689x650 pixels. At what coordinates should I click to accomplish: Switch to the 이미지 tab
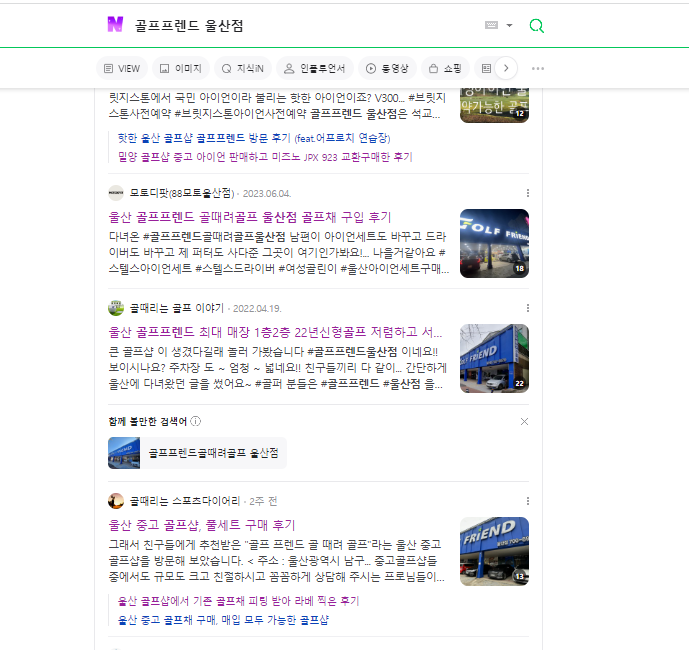181,69
